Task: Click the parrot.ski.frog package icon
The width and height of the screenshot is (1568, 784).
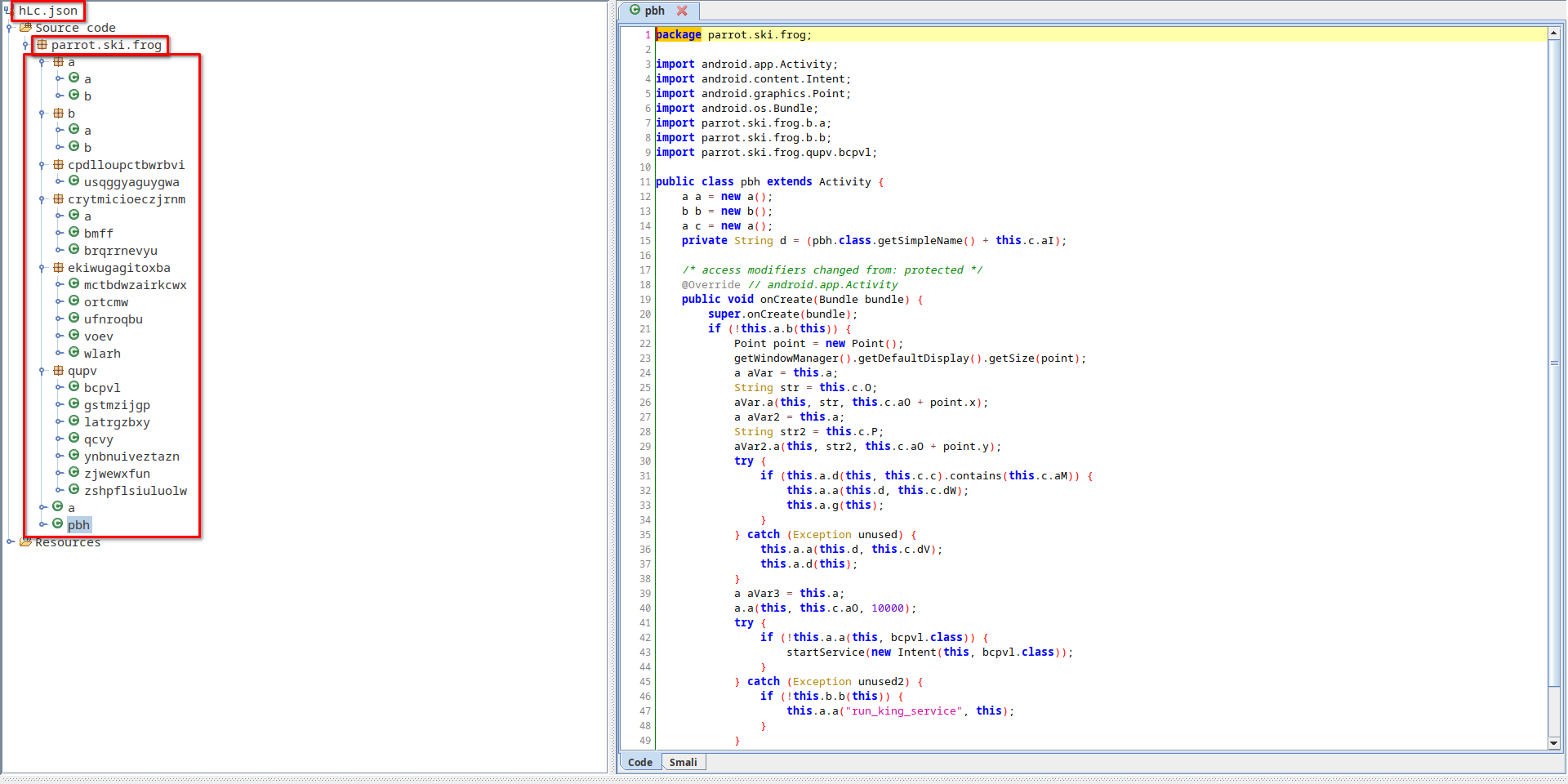Action: coord(42,44)
